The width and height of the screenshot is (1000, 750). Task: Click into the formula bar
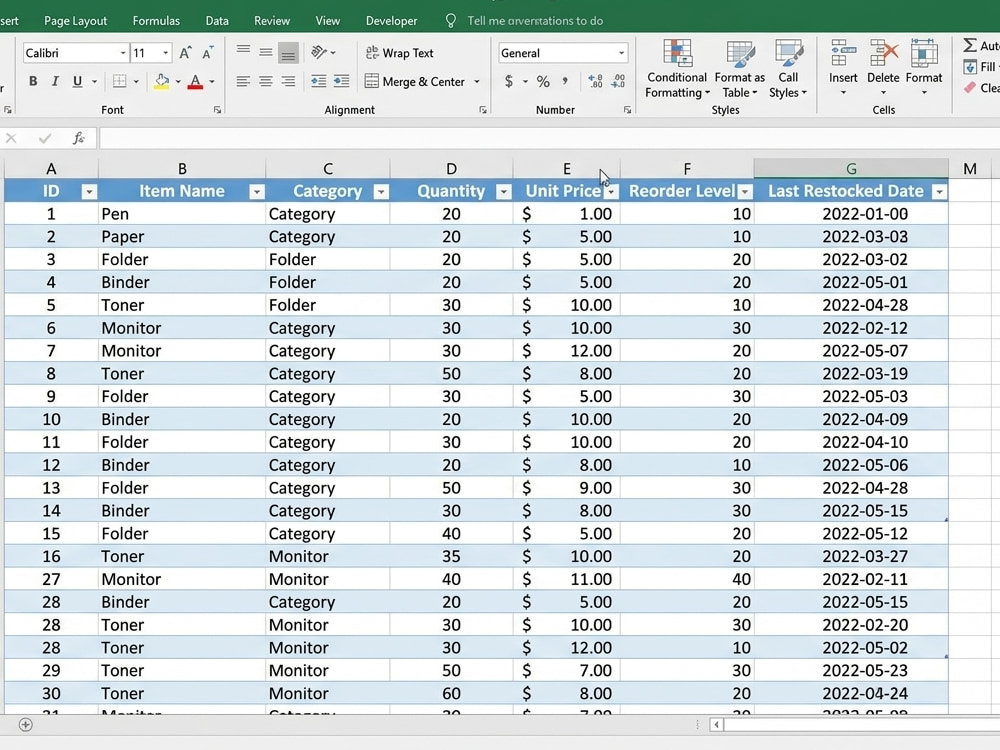click(x=548, y=138)
